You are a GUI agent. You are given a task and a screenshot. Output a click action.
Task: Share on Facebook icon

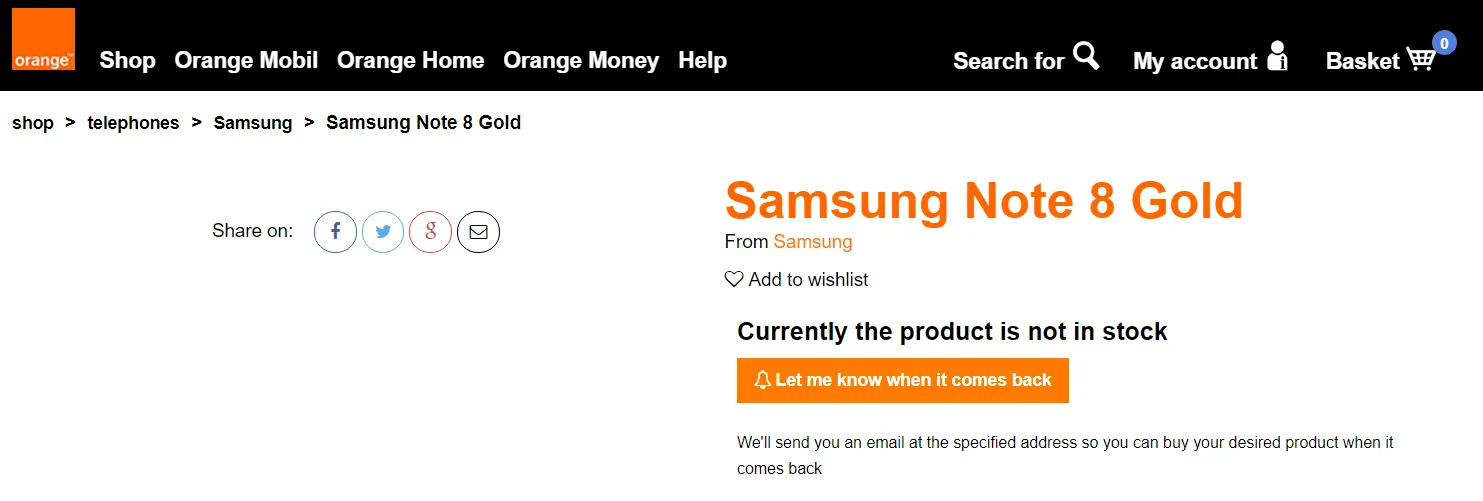coord(336,232)
